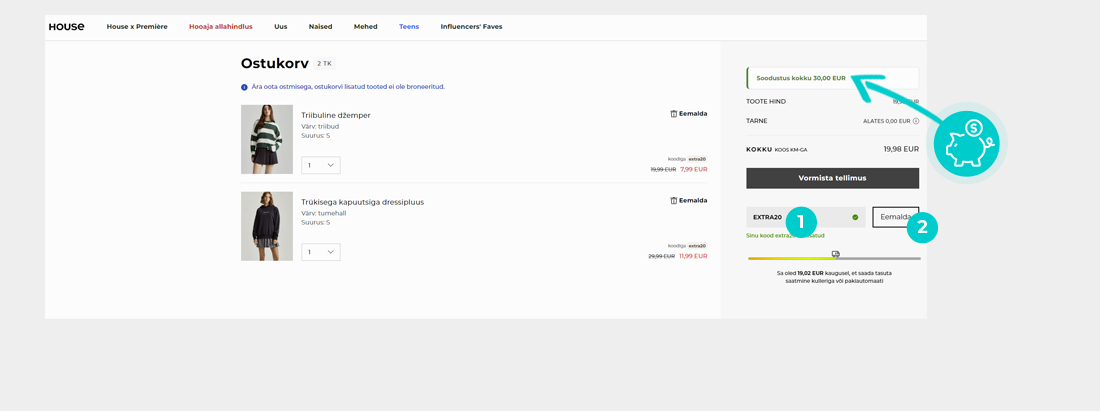Click the Vormista tellimus button
Screen dimensions: 1100x411
(832, 178)
